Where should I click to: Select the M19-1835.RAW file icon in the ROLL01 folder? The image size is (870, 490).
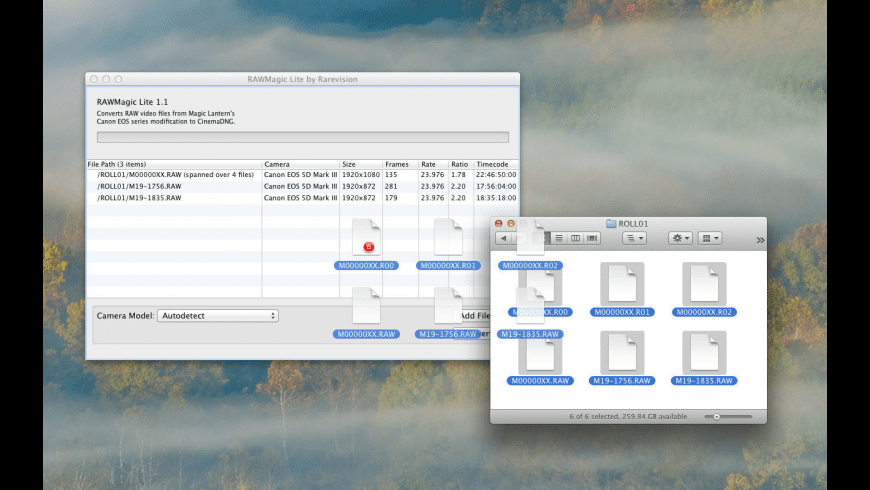tap(704, 353)
